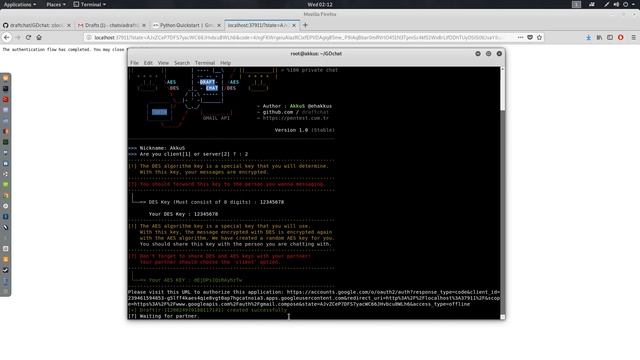Viewport: 640px width, 360px height.
Task: Open the Terminal menu in terminal menubar
Action: click(205, 63)
